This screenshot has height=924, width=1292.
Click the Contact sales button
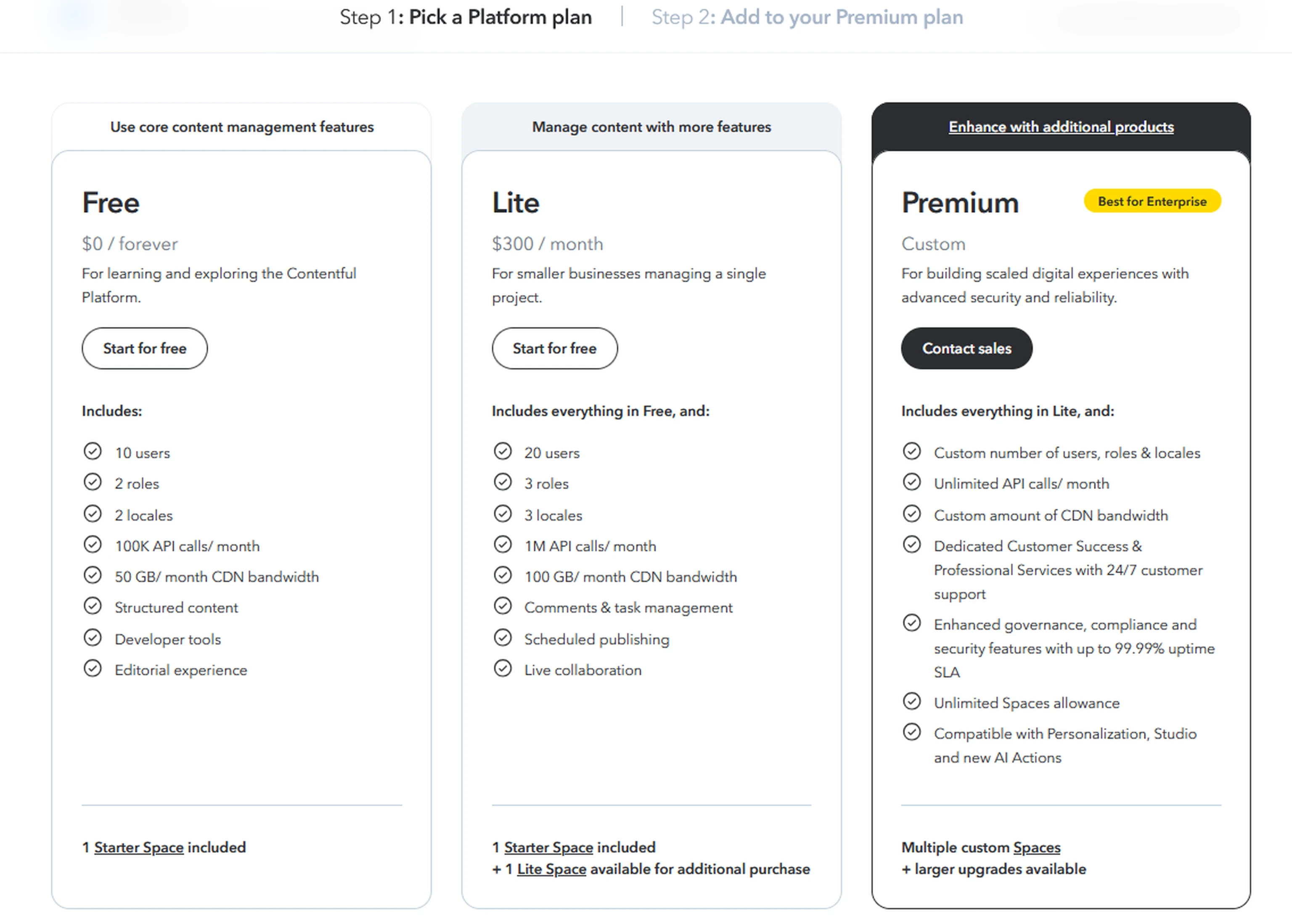[x=966, y=348]
